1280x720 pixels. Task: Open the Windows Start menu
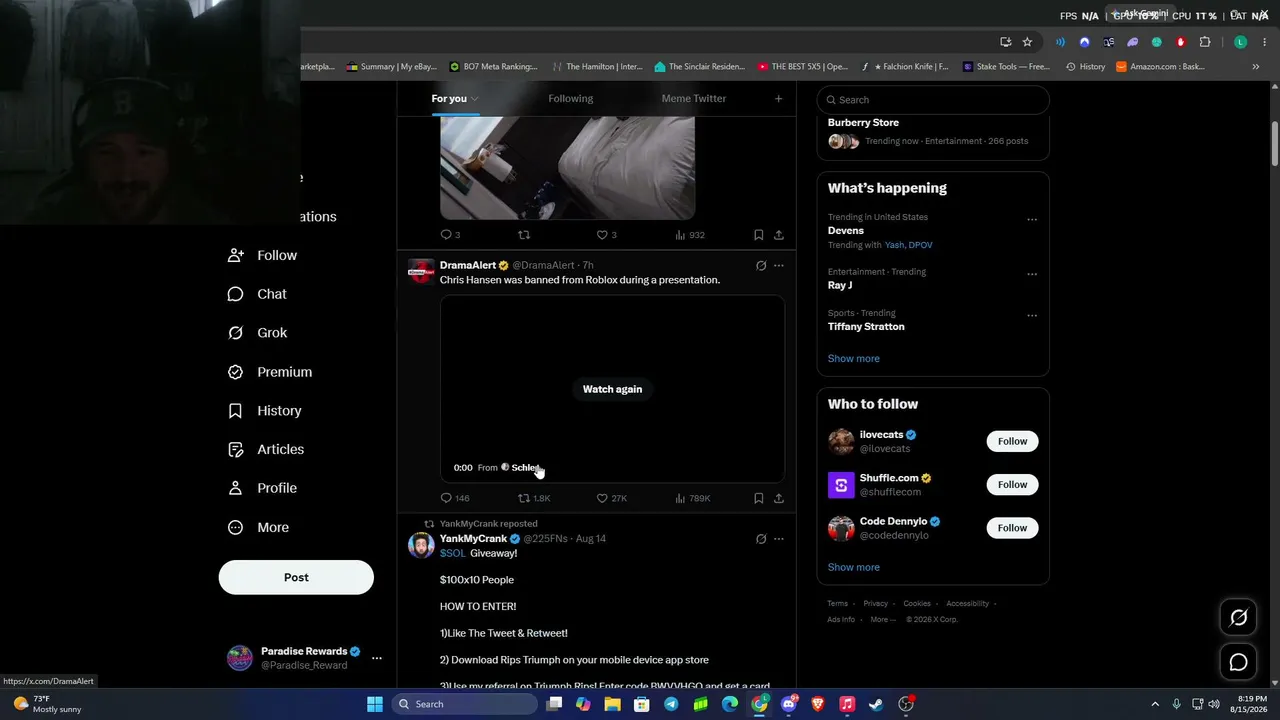(375, 704)
